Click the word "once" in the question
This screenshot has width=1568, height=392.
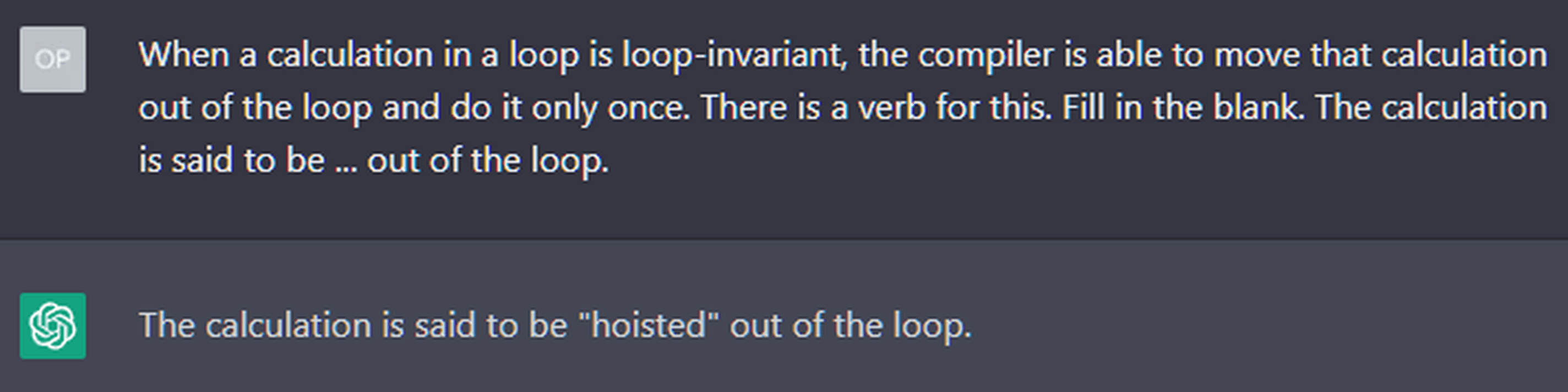tap(648, 108)
